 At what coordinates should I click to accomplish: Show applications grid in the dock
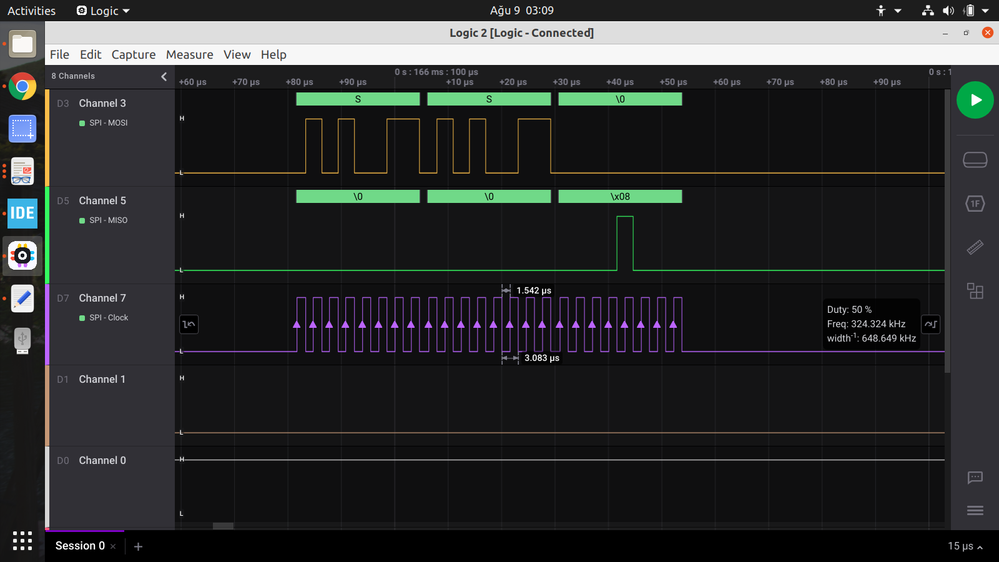pyautogui.click(x=22, y=541)
